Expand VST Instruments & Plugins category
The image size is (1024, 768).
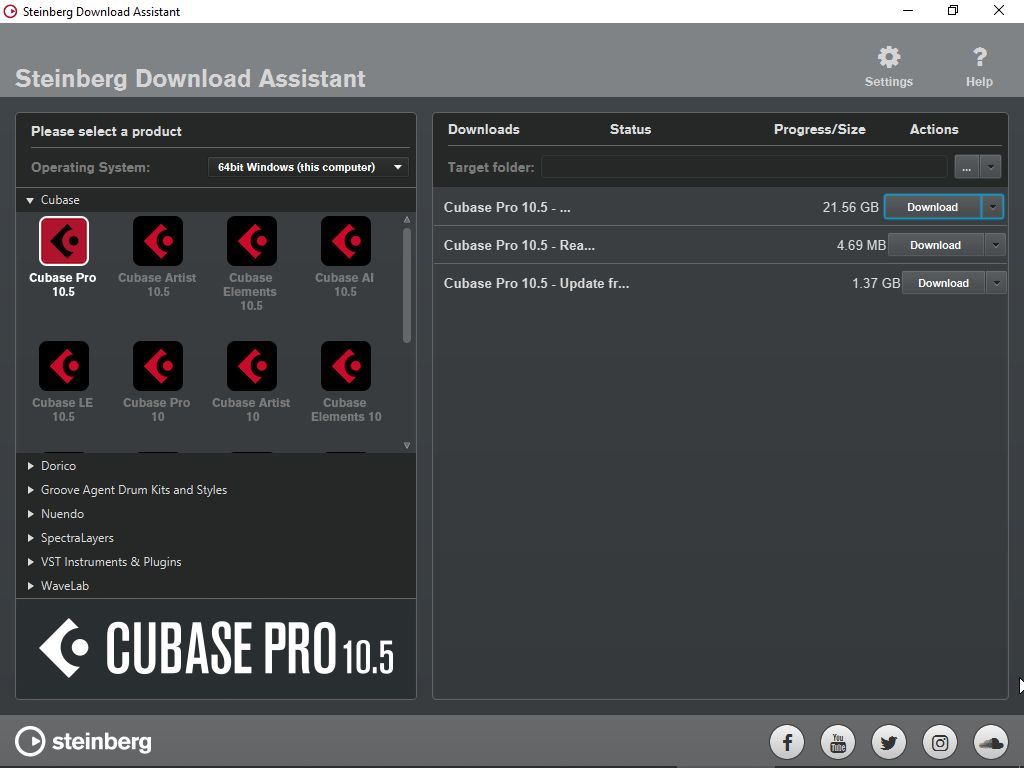click(30, 562)
